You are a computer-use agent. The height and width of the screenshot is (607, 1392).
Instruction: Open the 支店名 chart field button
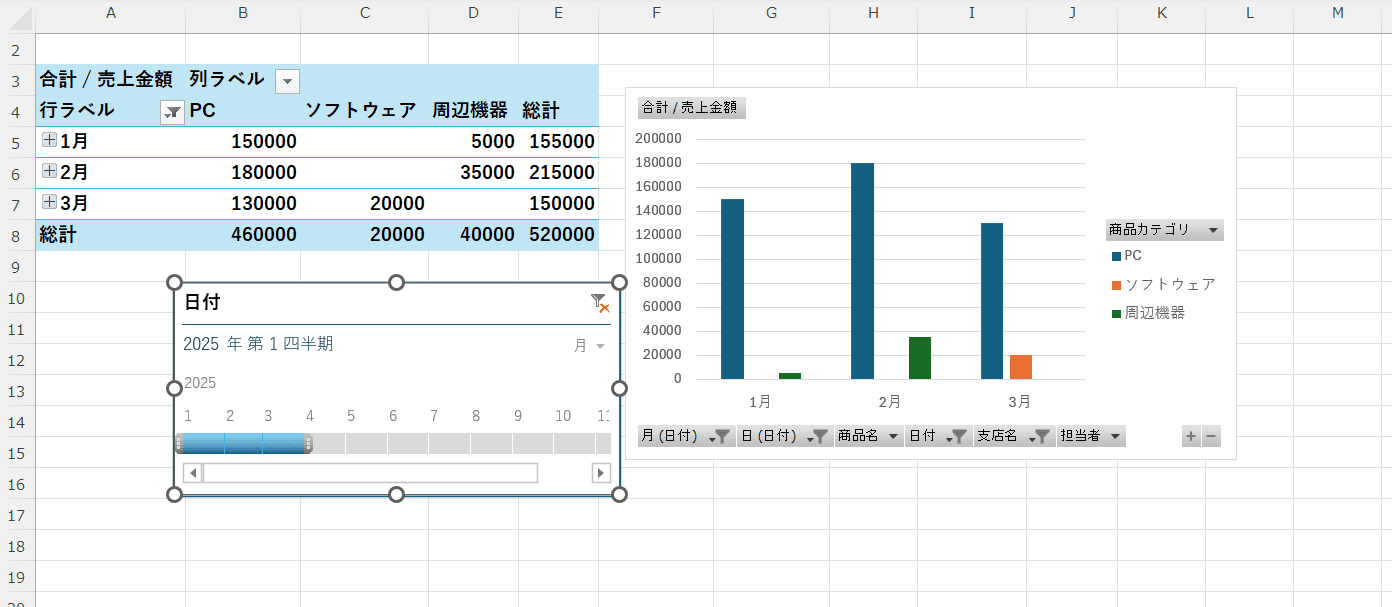coord(1014,436)
